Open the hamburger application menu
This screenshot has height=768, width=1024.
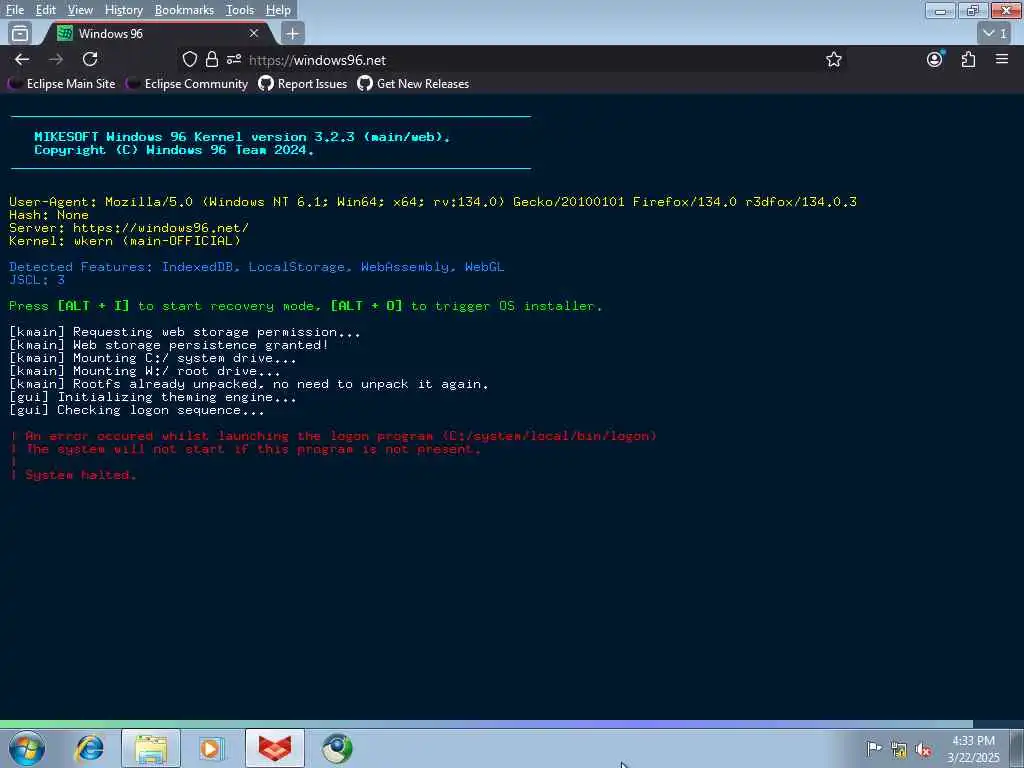pos(1002,59)
